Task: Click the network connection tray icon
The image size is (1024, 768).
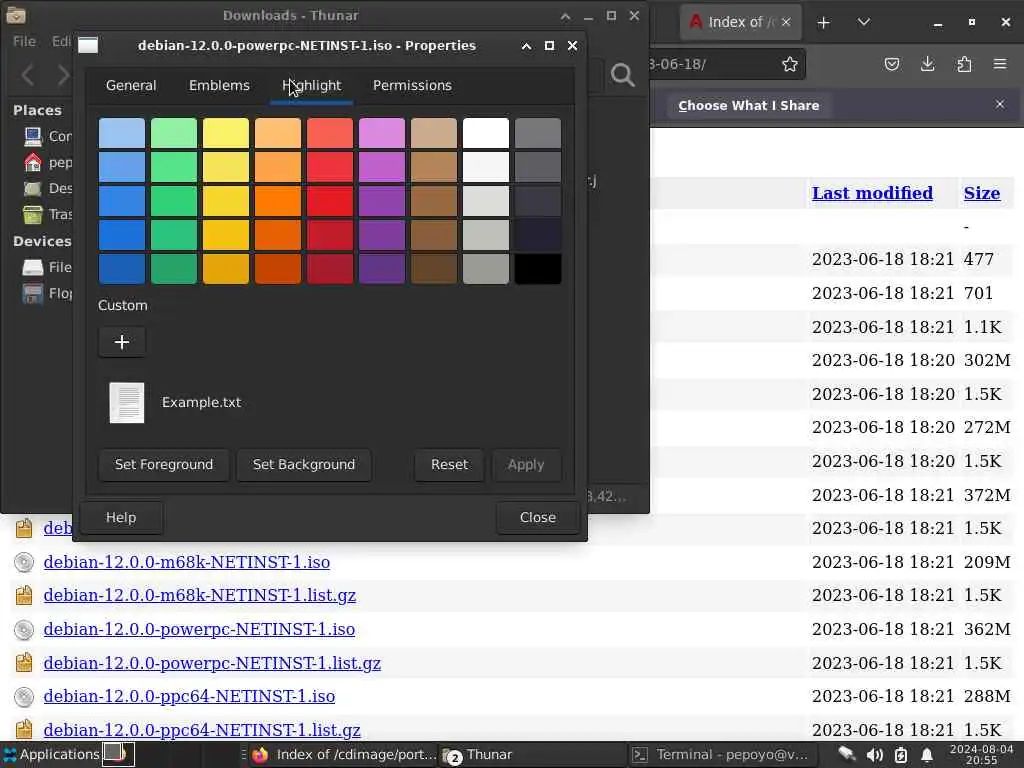Action: 846,754
